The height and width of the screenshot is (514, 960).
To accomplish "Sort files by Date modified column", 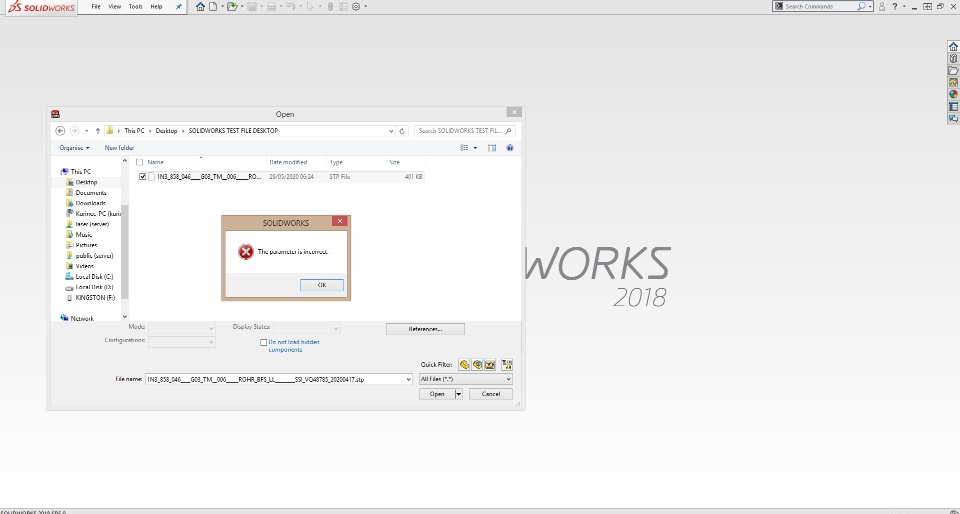I will (288, 162).
